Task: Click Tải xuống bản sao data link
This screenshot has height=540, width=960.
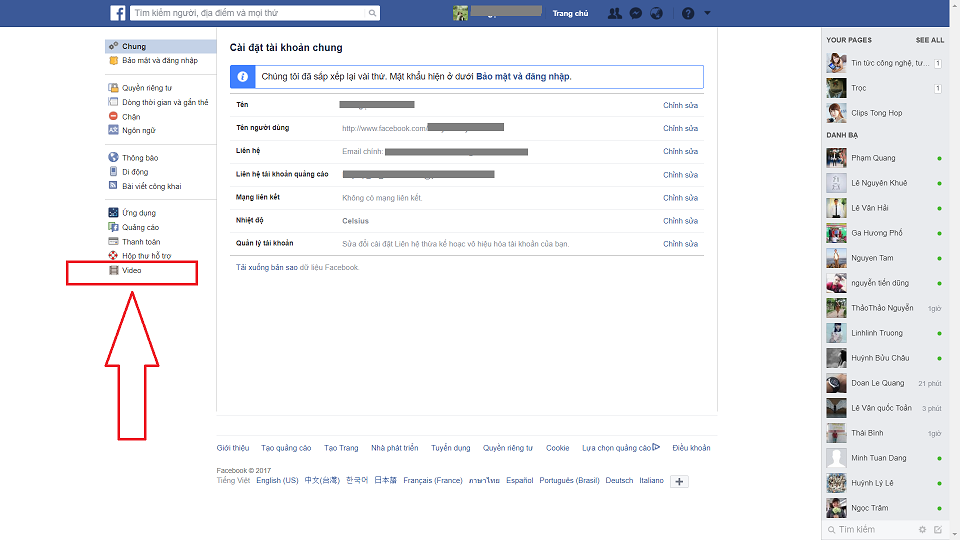Action: (267, 268)
